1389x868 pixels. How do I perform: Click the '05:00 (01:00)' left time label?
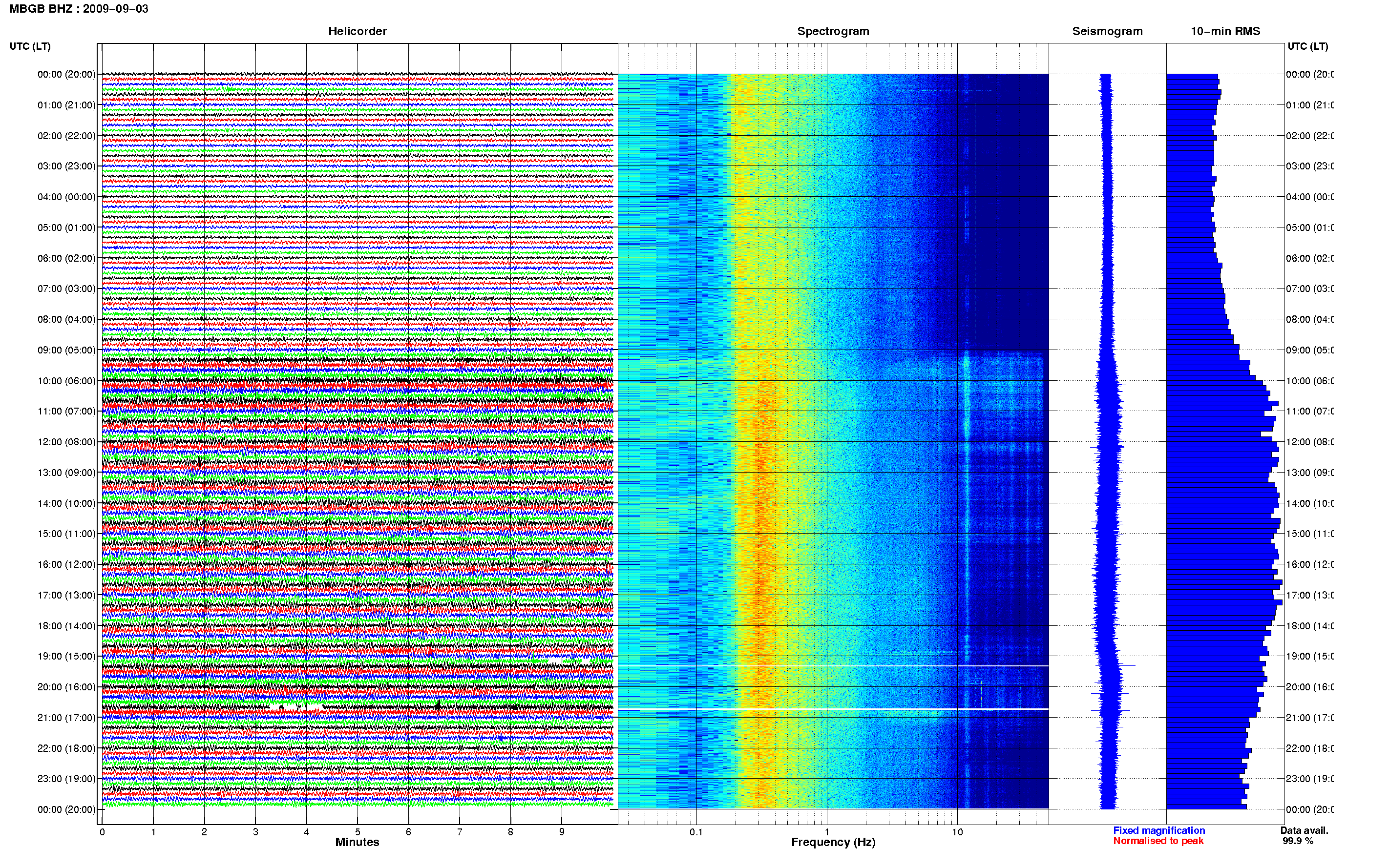66,227
